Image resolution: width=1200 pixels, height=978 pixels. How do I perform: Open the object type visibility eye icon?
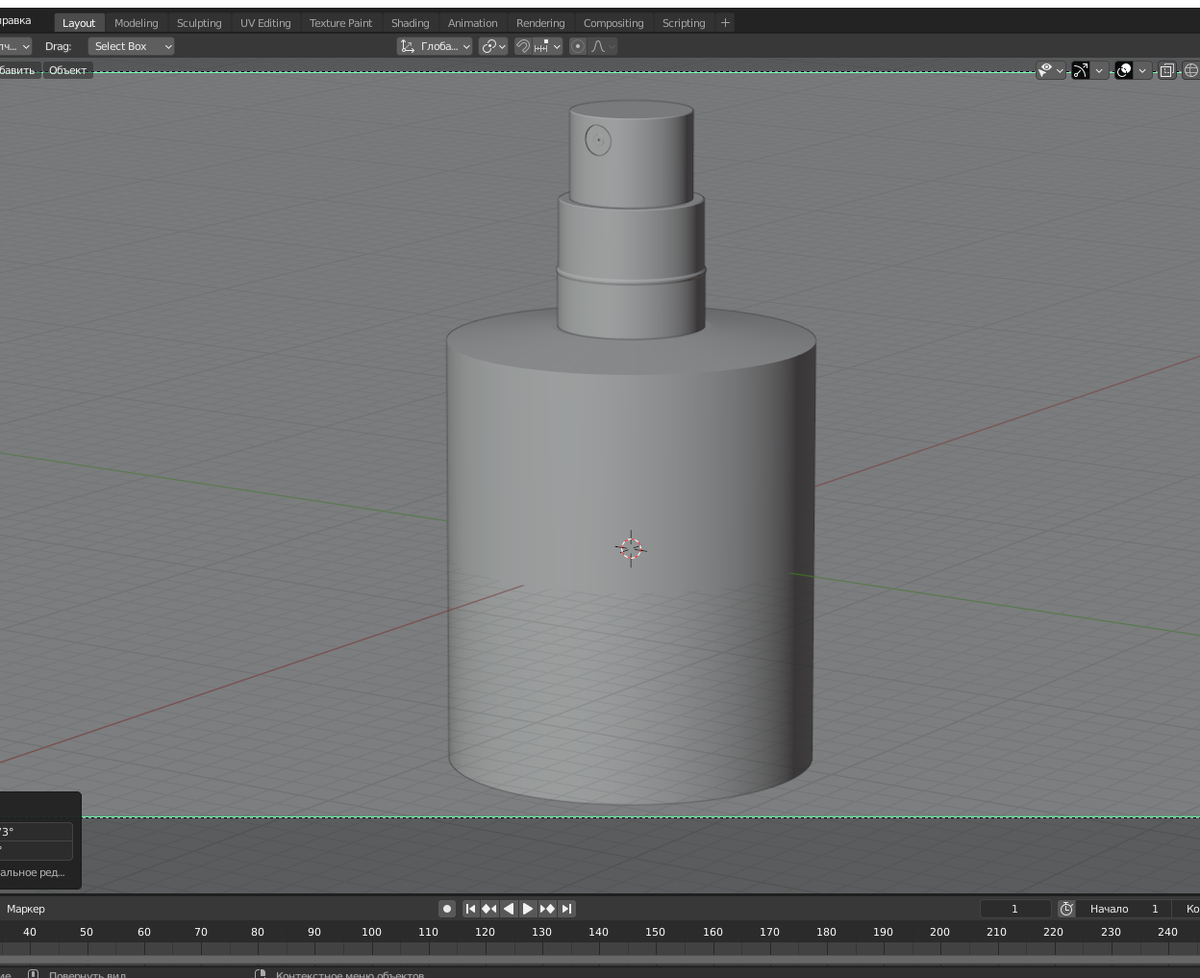pos(1045,70)
